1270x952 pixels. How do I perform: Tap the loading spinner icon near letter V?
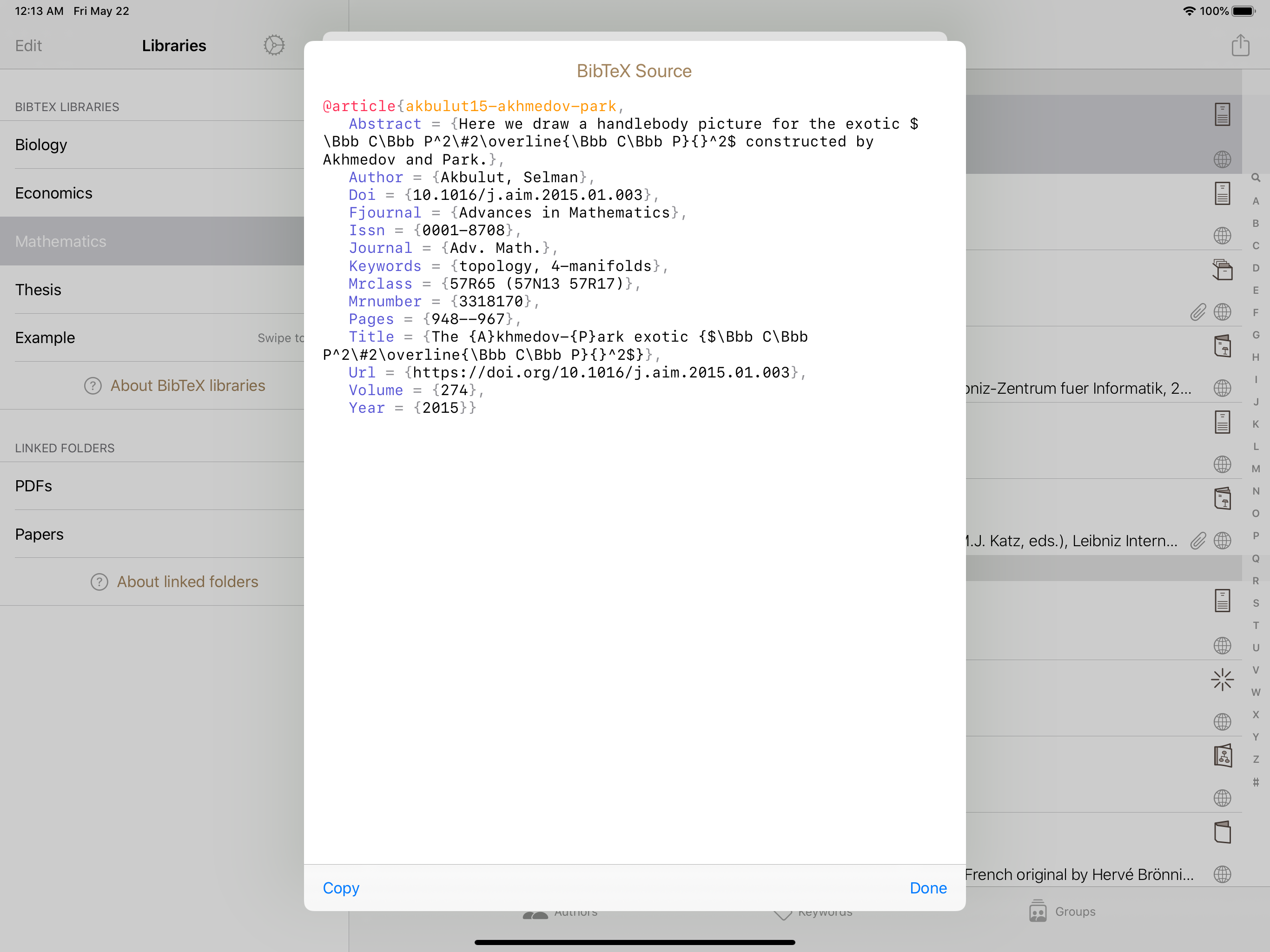[1222, 680]
